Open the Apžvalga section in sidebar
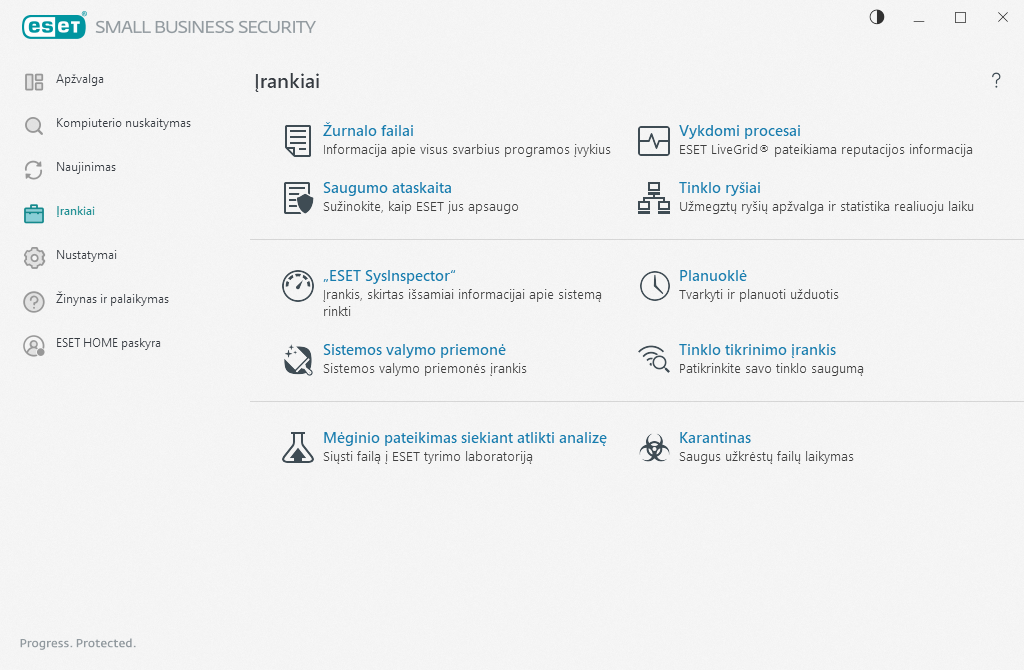 click(x=80, y=79)
